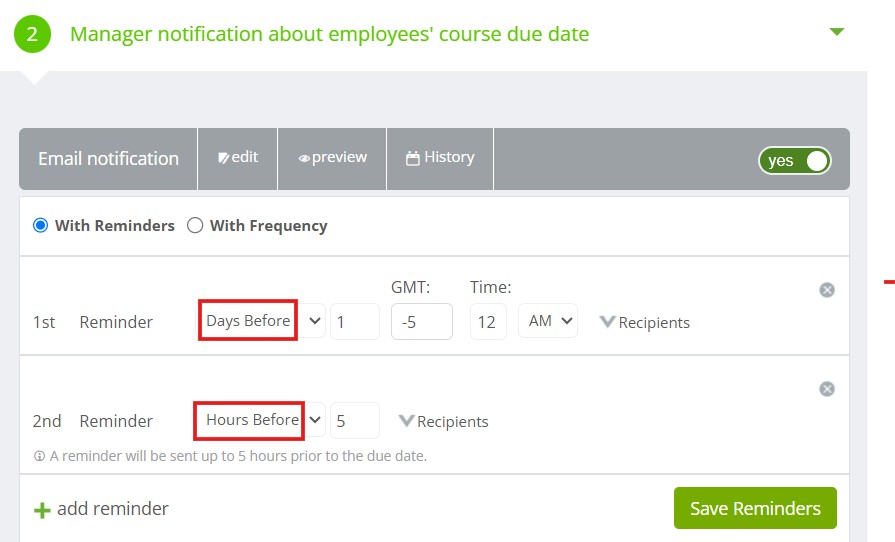Select the With Frequency radio button
This screenshot has height=542, width=895.
coord(195,225)
